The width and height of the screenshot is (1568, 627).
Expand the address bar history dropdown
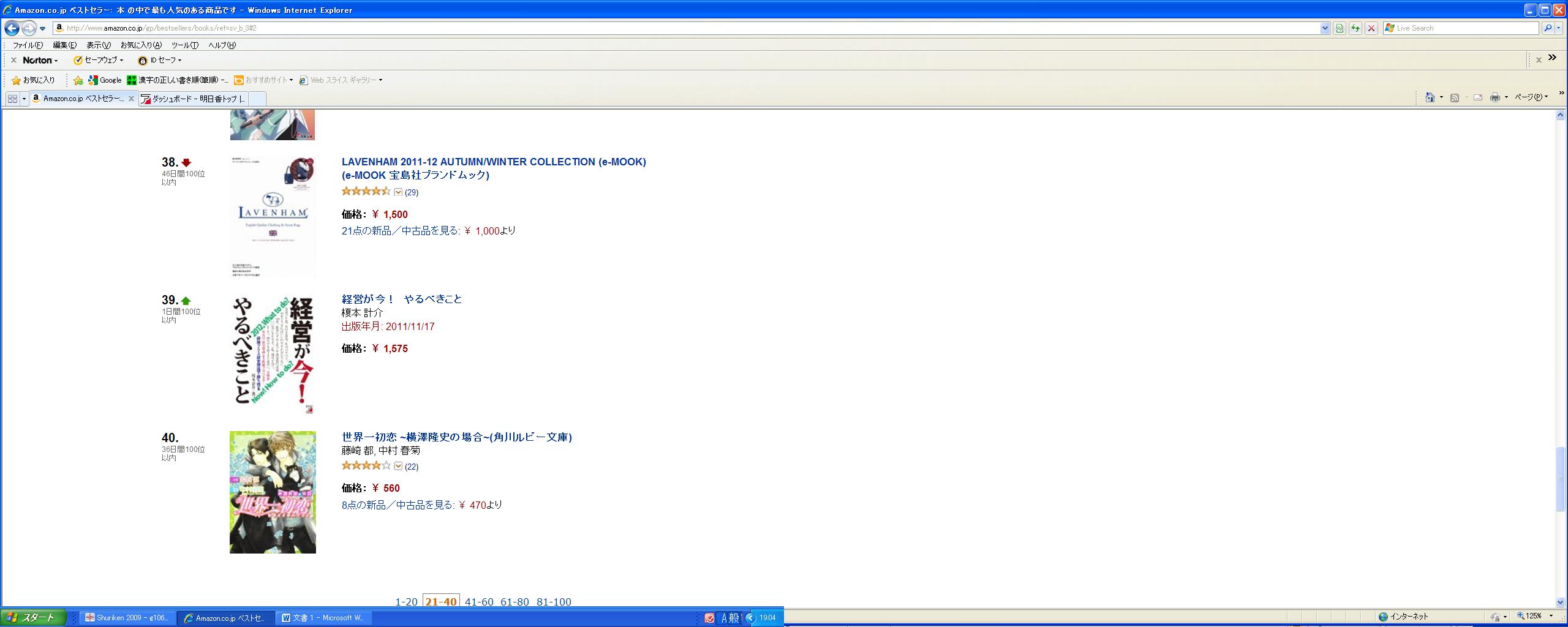[1325, 28]
